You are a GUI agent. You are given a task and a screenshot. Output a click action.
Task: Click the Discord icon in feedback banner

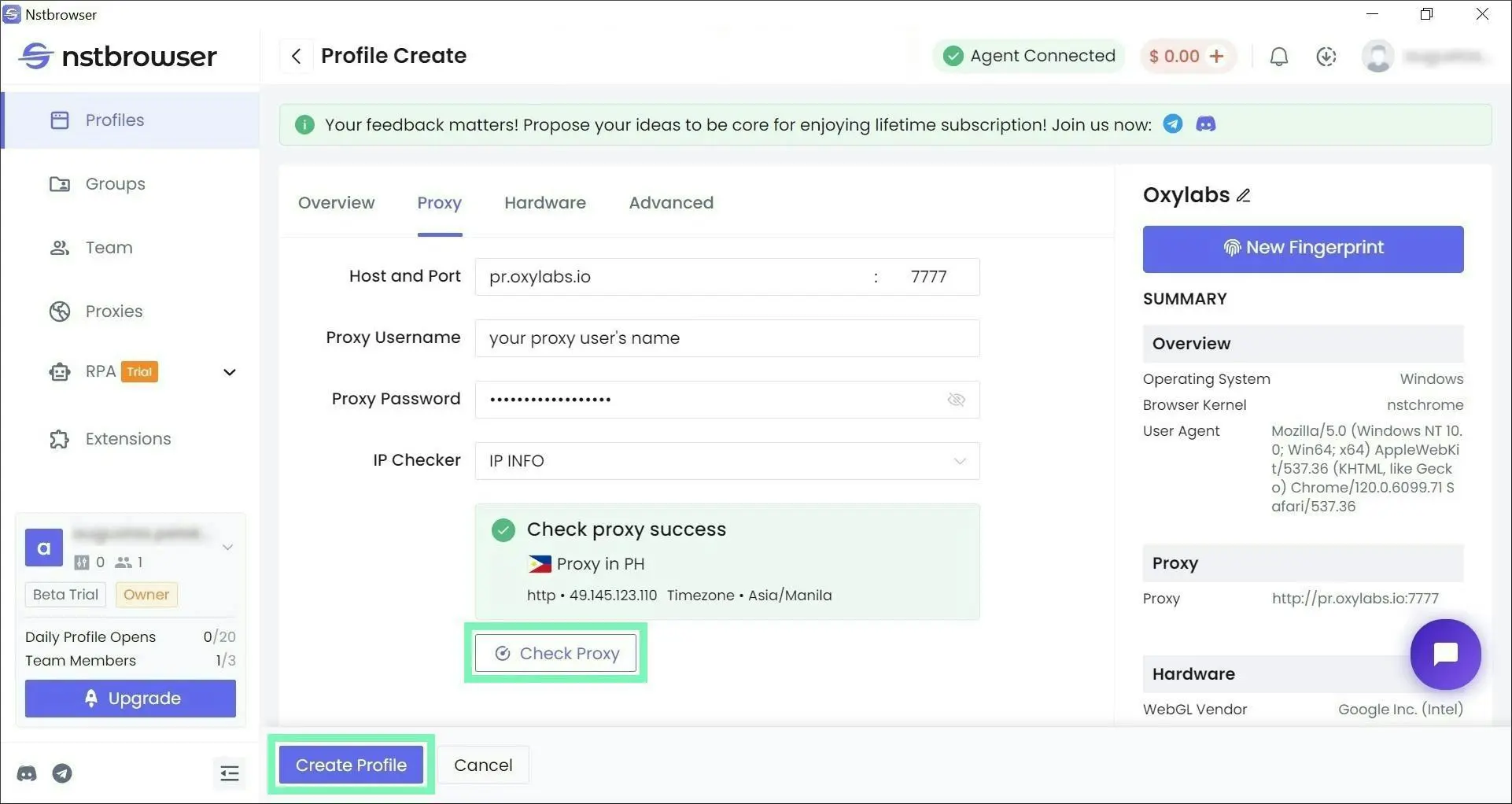pyautogui.click(x=1205, y=124)
